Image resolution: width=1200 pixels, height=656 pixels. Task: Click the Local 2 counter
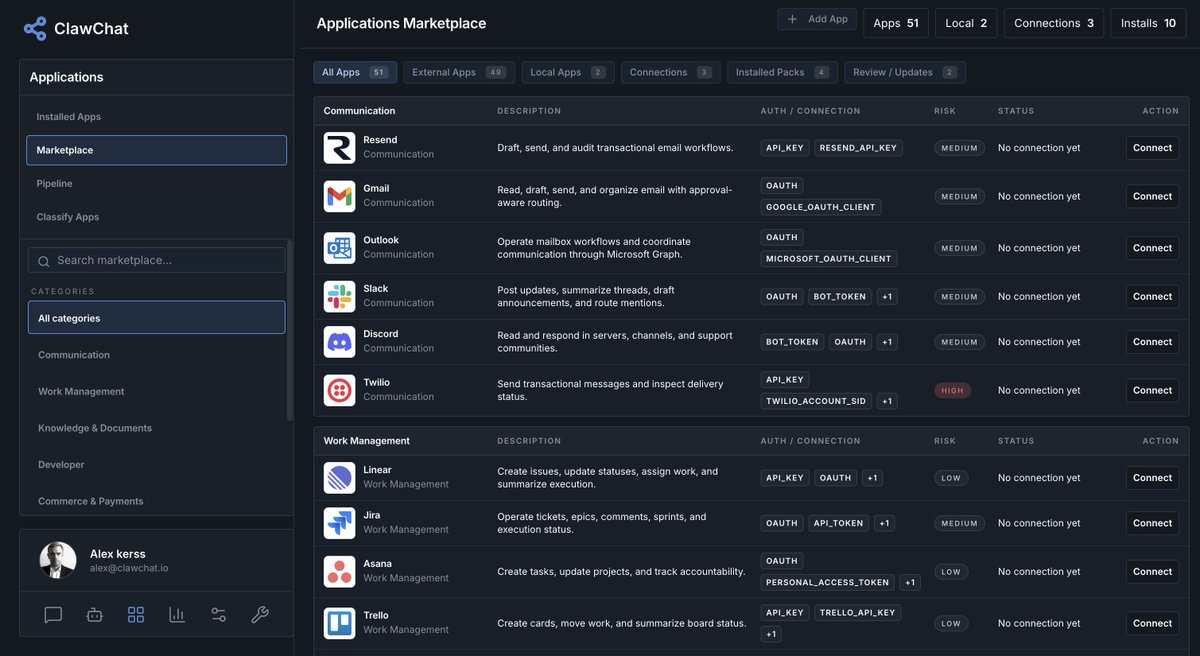click(x=966, y=23)
